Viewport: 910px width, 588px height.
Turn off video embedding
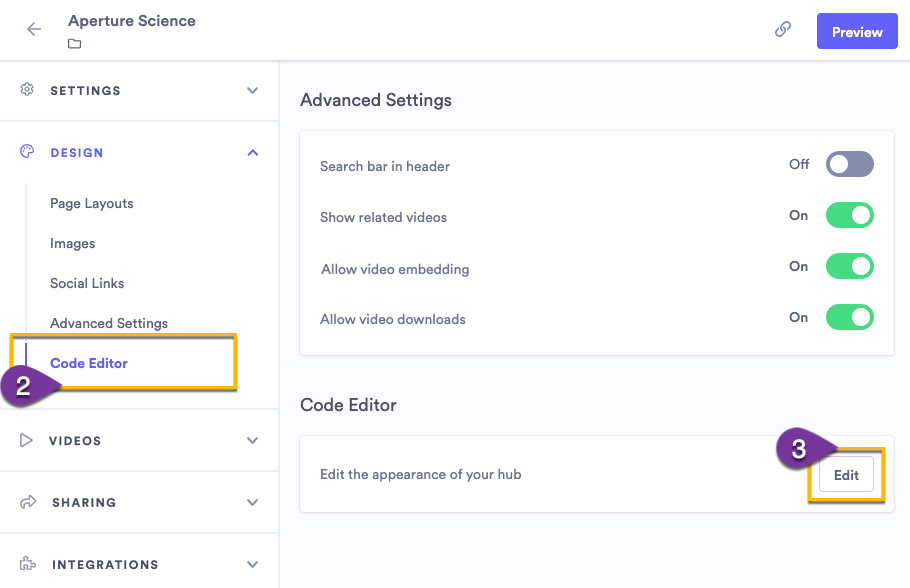point(849,265)
